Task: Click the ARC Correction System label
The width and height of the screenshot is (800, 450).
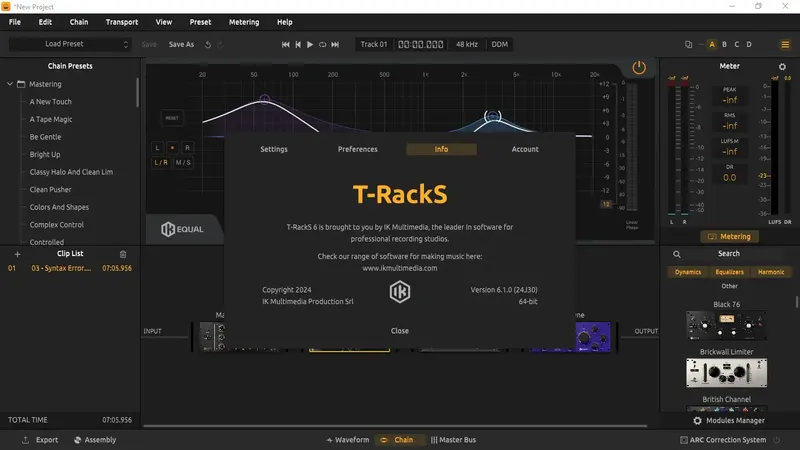Action: (728, 440)
